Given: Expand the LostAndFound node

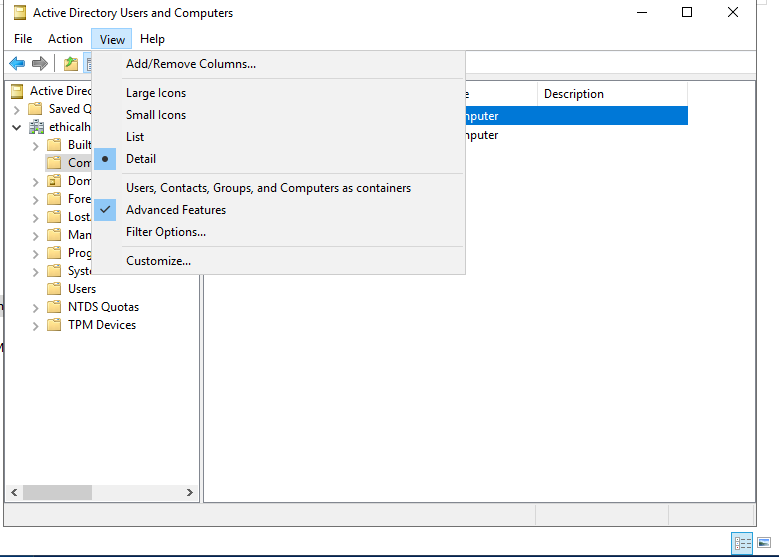Looking at the screenshot, I should point(35,218).
